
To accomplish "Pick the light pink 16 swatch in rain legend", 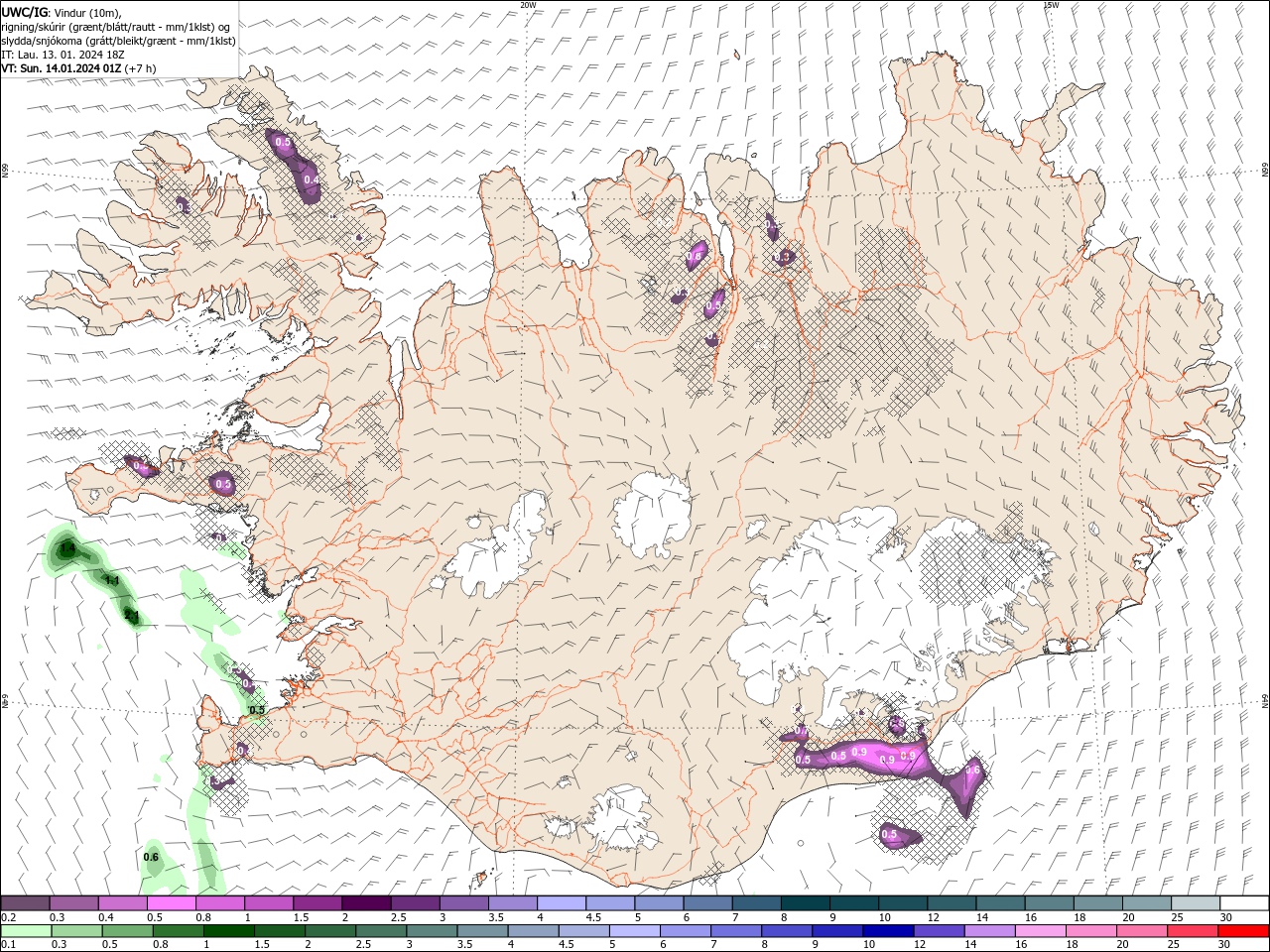I will click(1040, 931).
